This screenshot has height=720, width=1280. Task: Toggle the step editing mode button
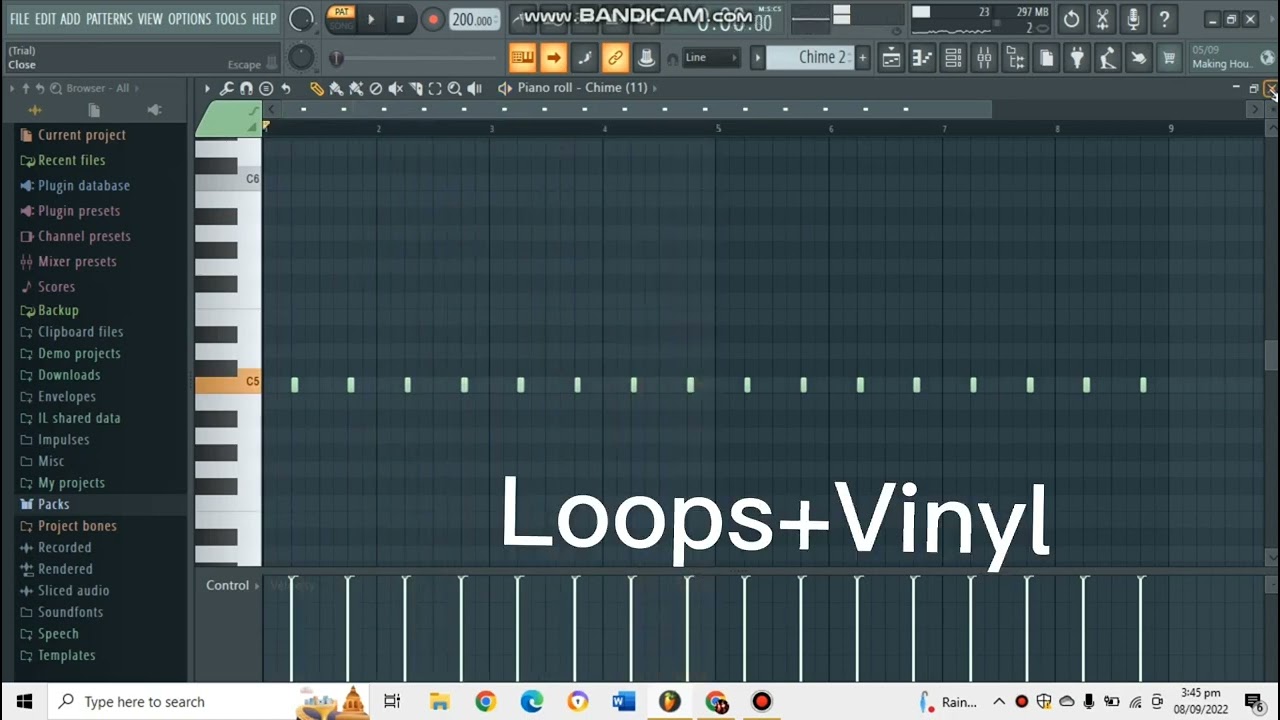pos(584,58)
